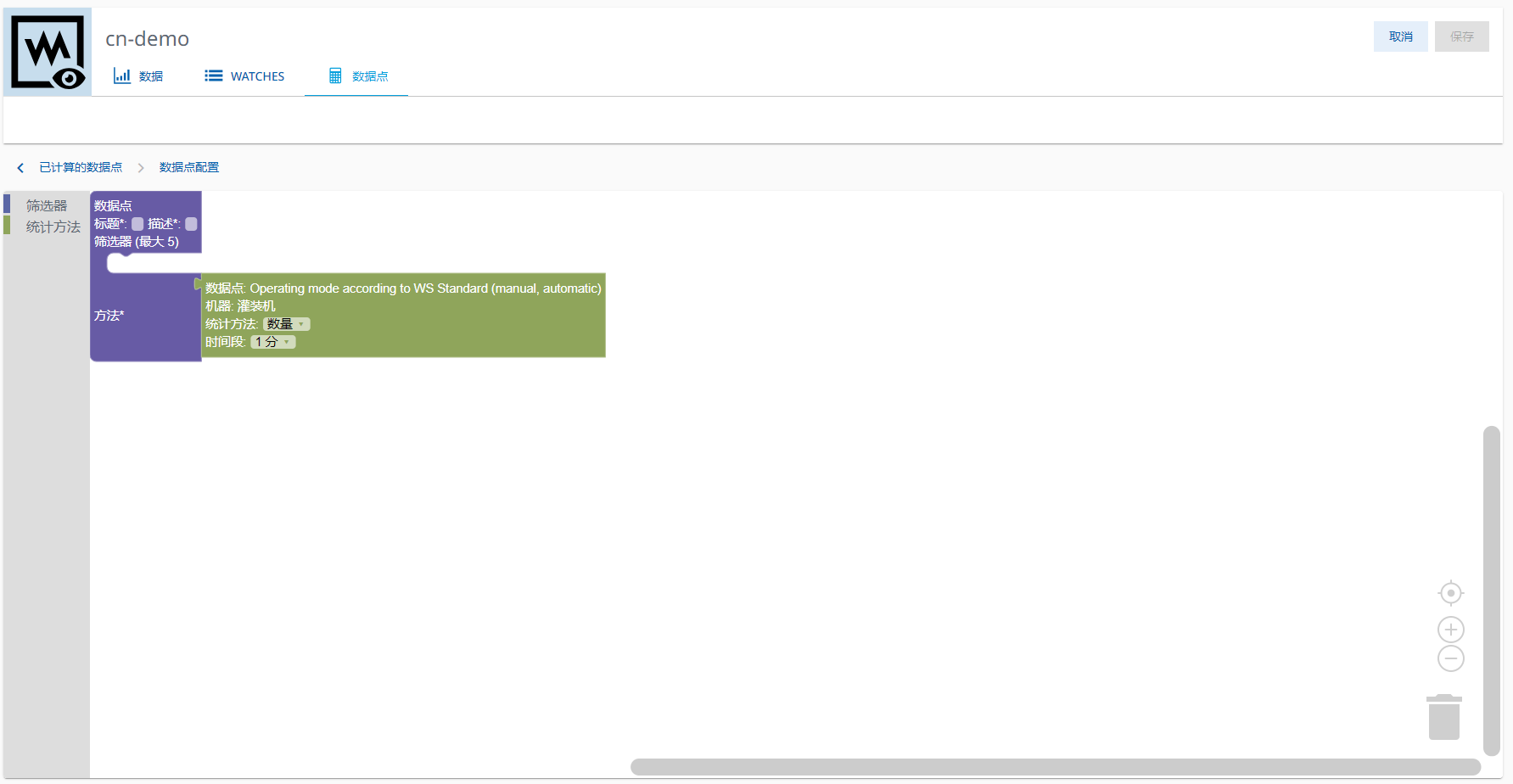Switch to the WATCHES tab
This screenshot has width=1513, height=784.
[256, 76]
